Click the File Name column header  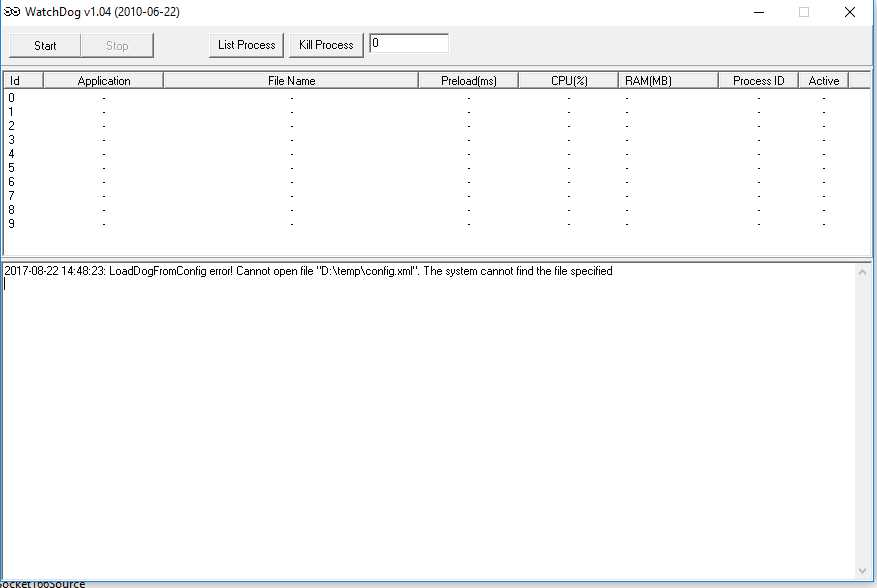[291, 81]
